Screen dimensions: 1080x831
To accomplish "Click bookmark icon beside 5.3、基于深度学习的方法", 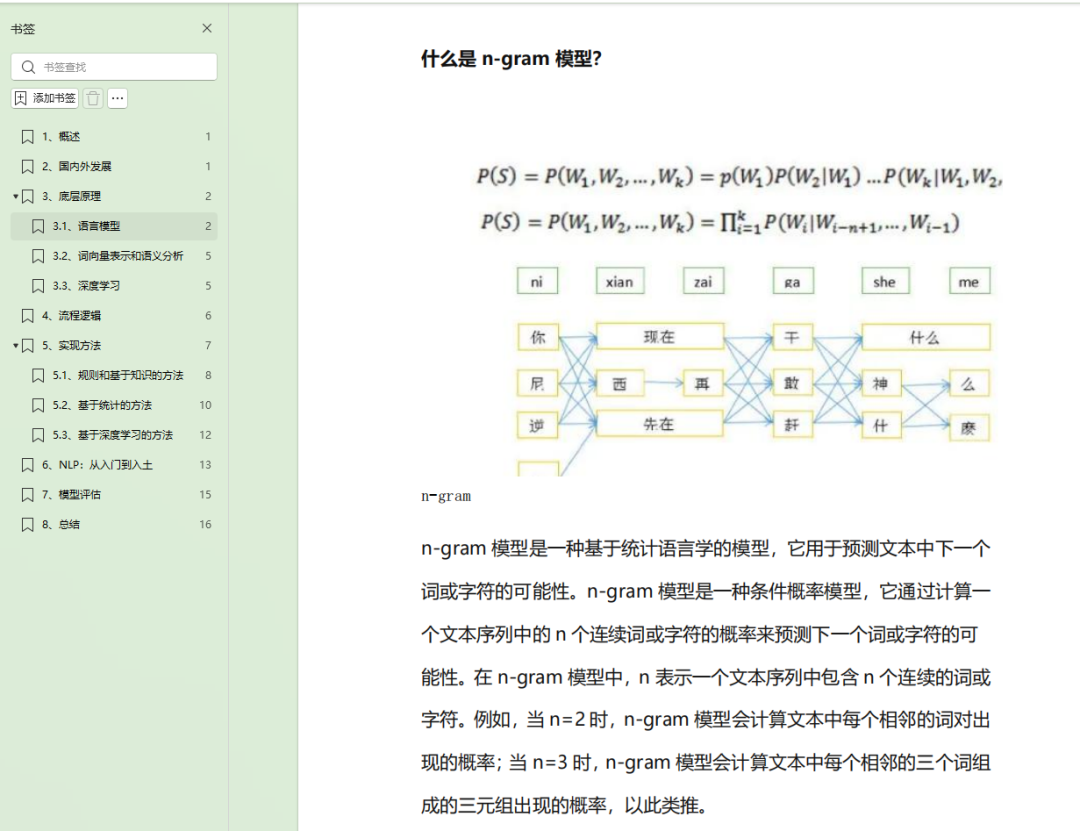I will click(x=39, y=435).
